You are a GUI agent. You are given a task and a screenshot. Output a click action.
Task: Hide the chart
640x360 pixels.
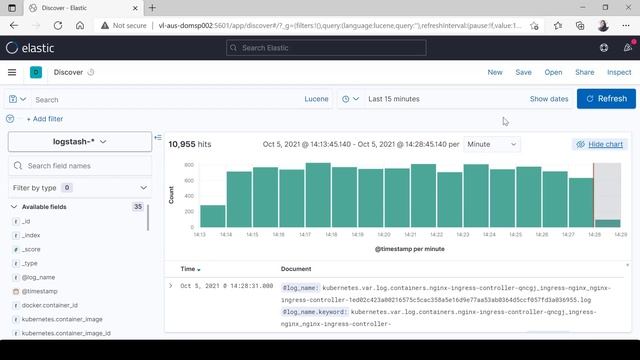600,144
